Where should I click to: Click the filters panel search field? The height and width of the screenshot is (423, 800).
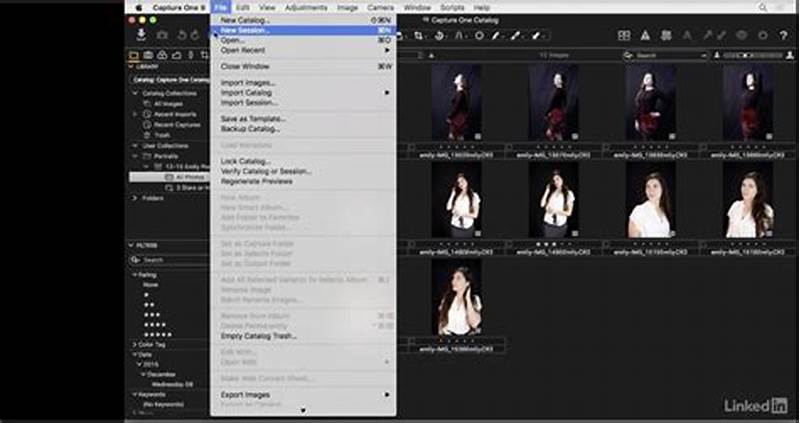coord(169,260)
